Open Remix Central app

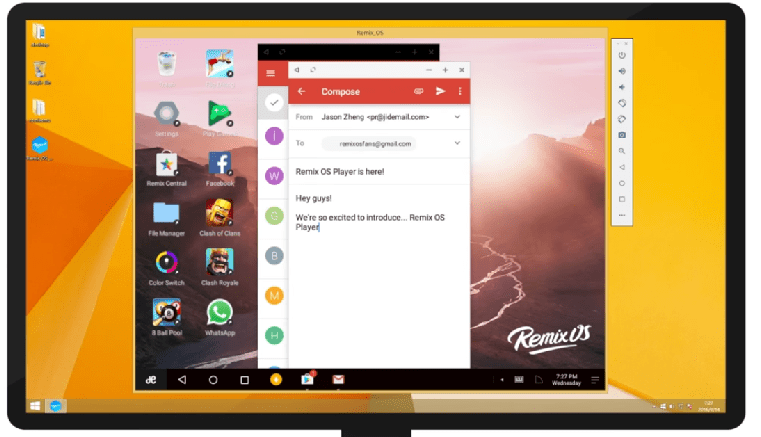coord(166,169)
